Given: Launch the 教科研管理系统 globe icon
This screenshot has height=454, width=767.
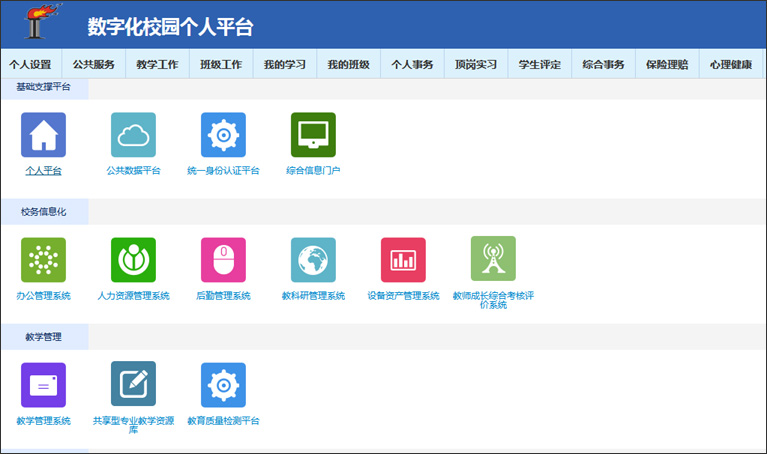Looking at the screenshot, I should (313, 260).
